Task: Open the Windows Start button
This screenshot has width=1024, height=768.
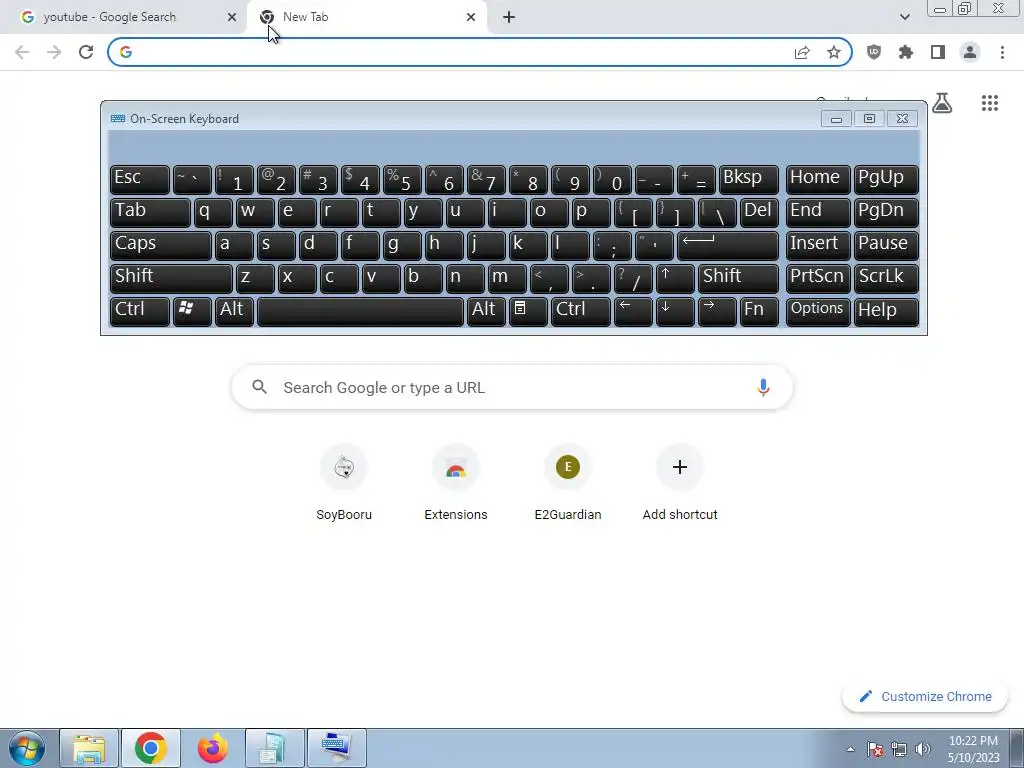Action: click(26, 748)
